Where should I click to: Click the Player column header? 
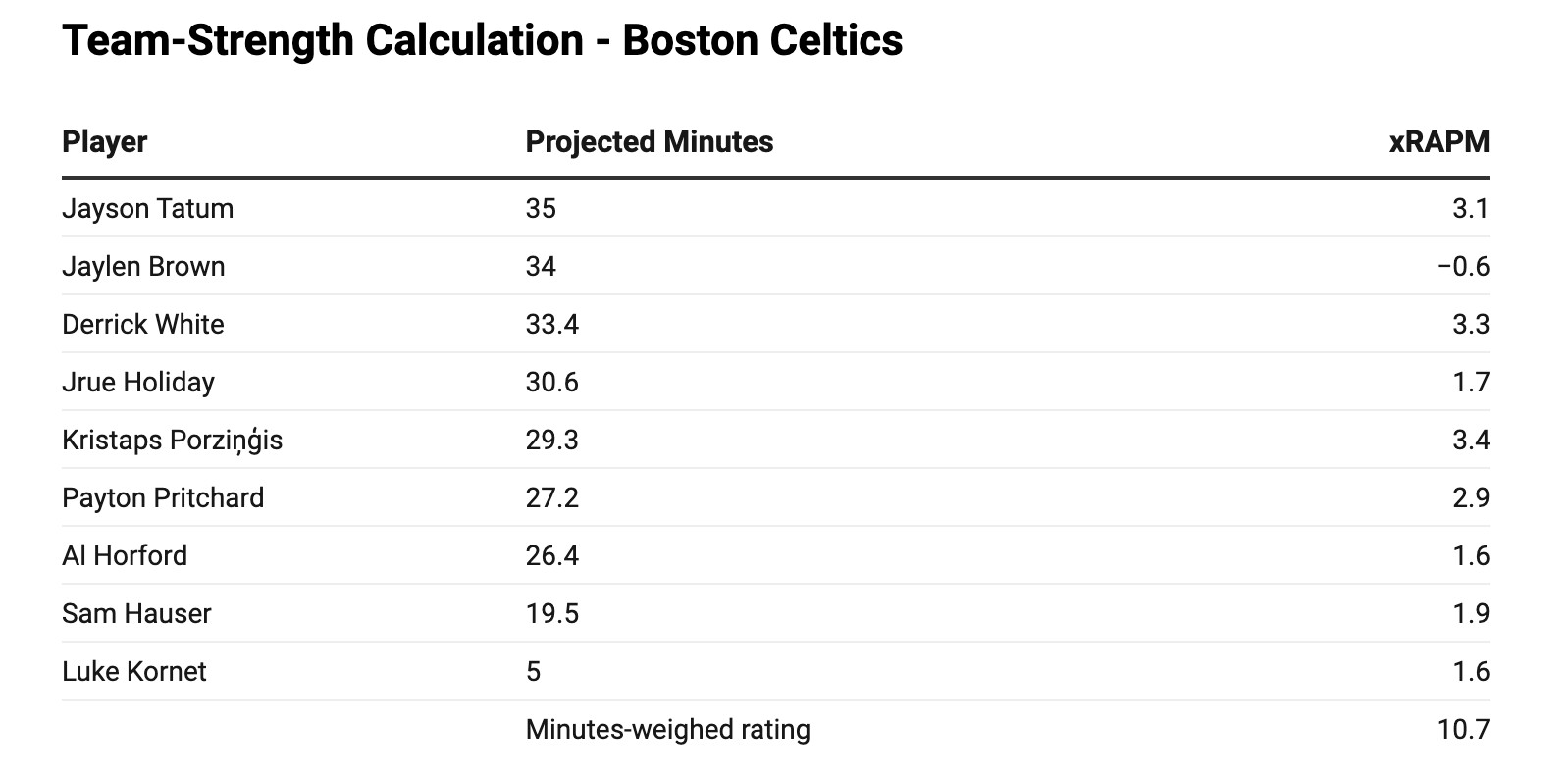pyautogui.click(x=104, y=142)
